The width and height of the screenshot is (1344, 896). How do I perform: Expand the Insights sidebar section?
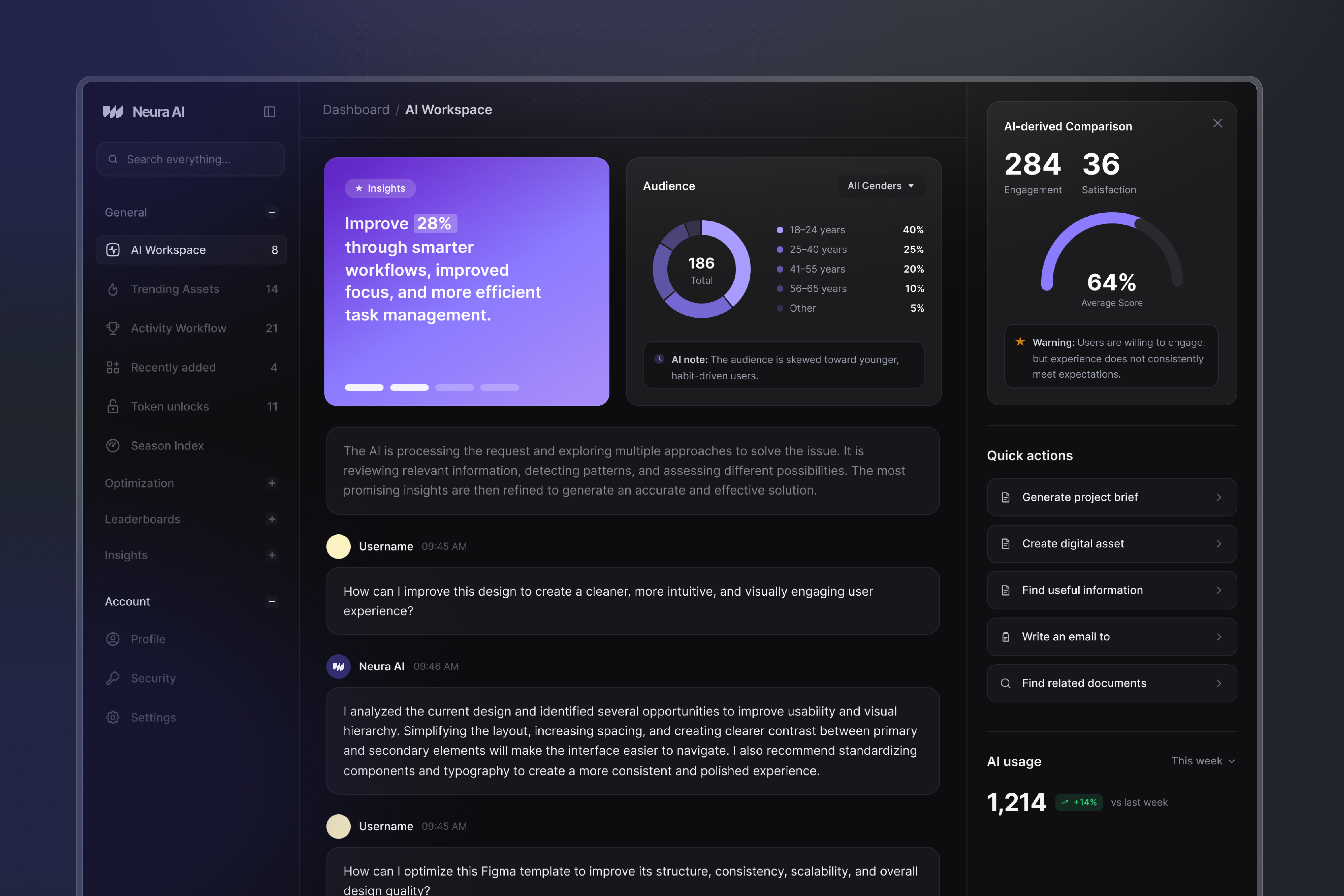click(x=272, y=555)
